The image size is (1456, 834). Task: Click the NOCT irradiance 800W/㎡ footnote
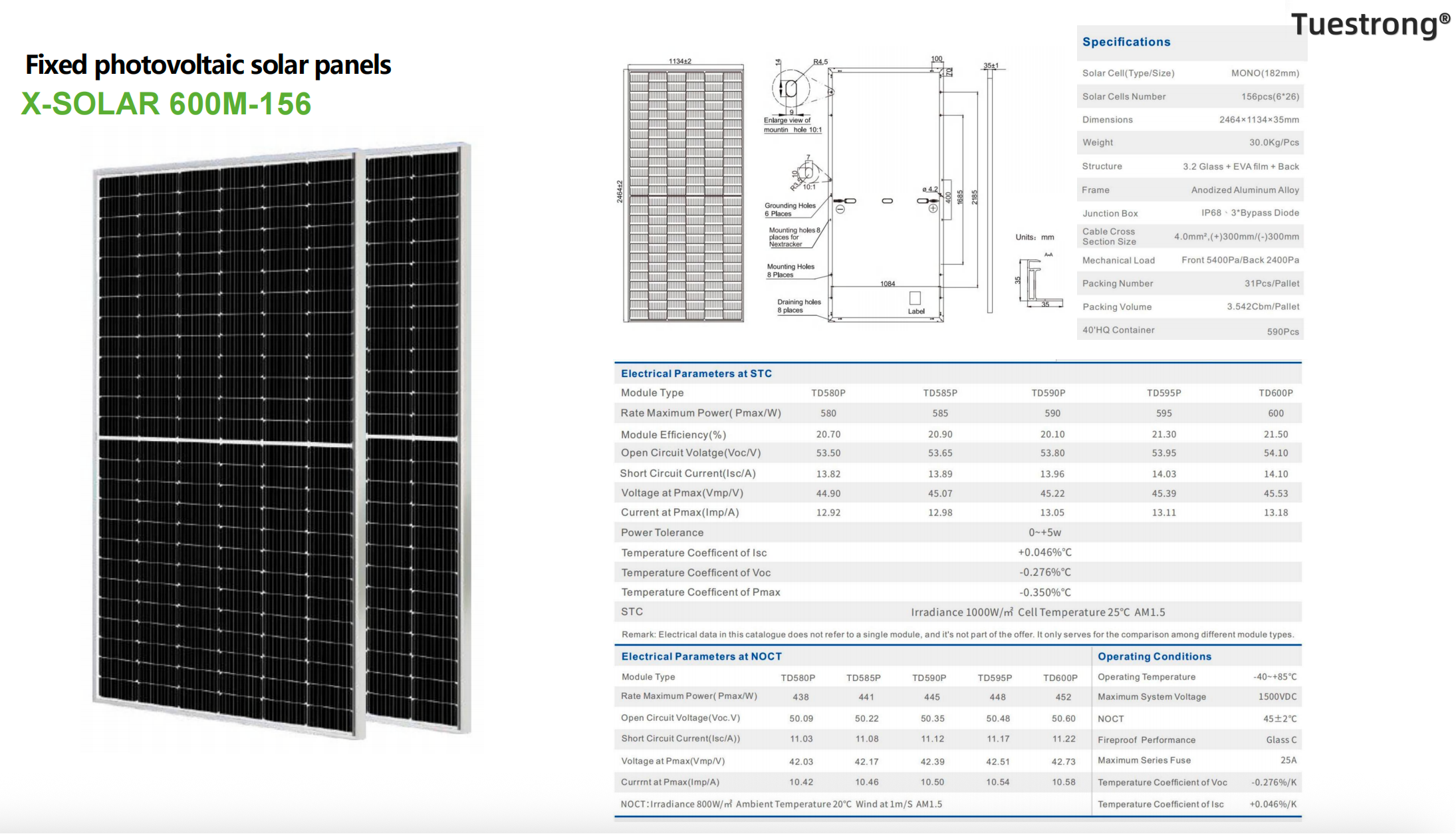[x=781, y=804]
